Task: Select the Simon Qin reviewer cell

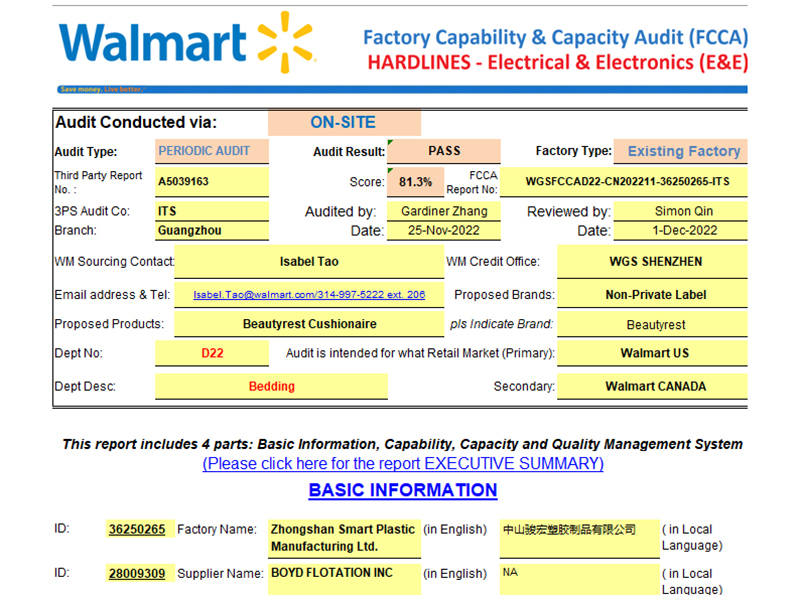Action: coord(685,211)
